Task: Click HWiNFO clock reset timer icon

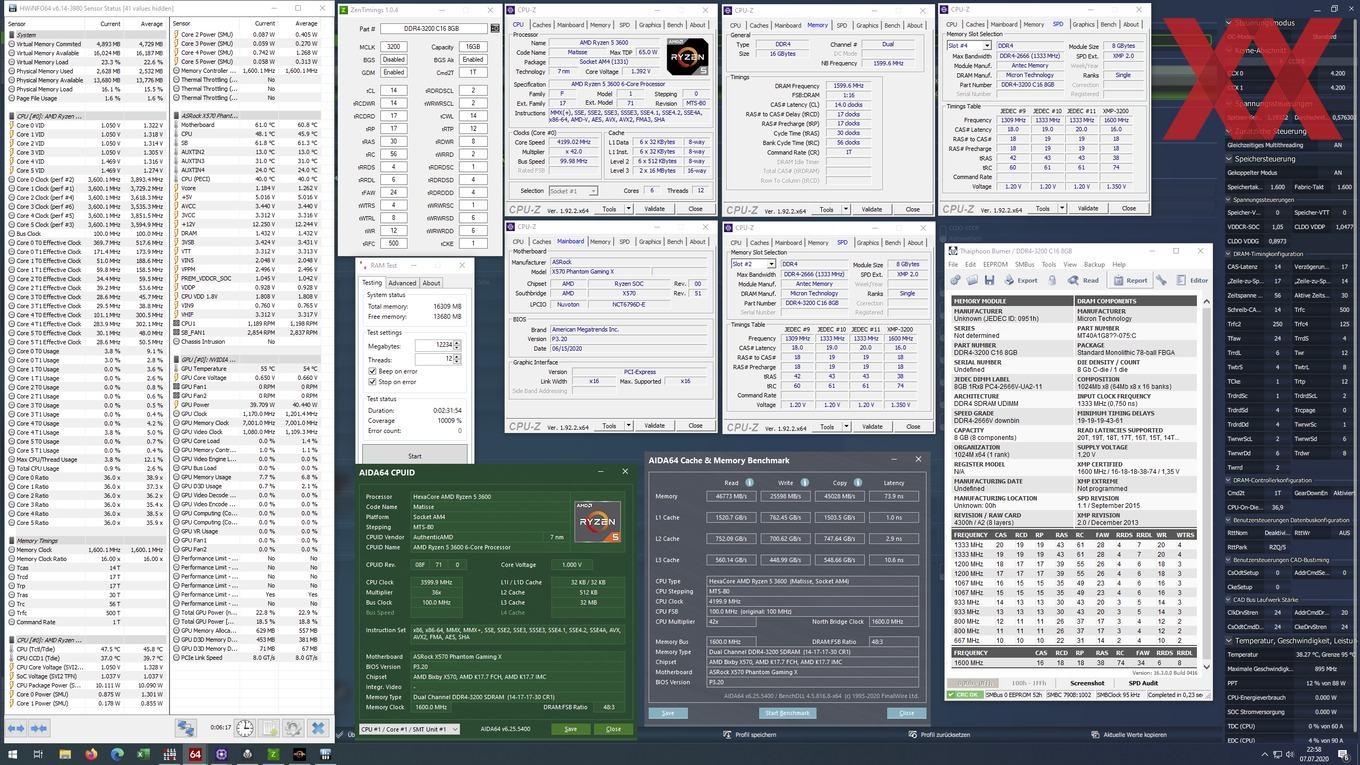Action: [x=245, y=728]
